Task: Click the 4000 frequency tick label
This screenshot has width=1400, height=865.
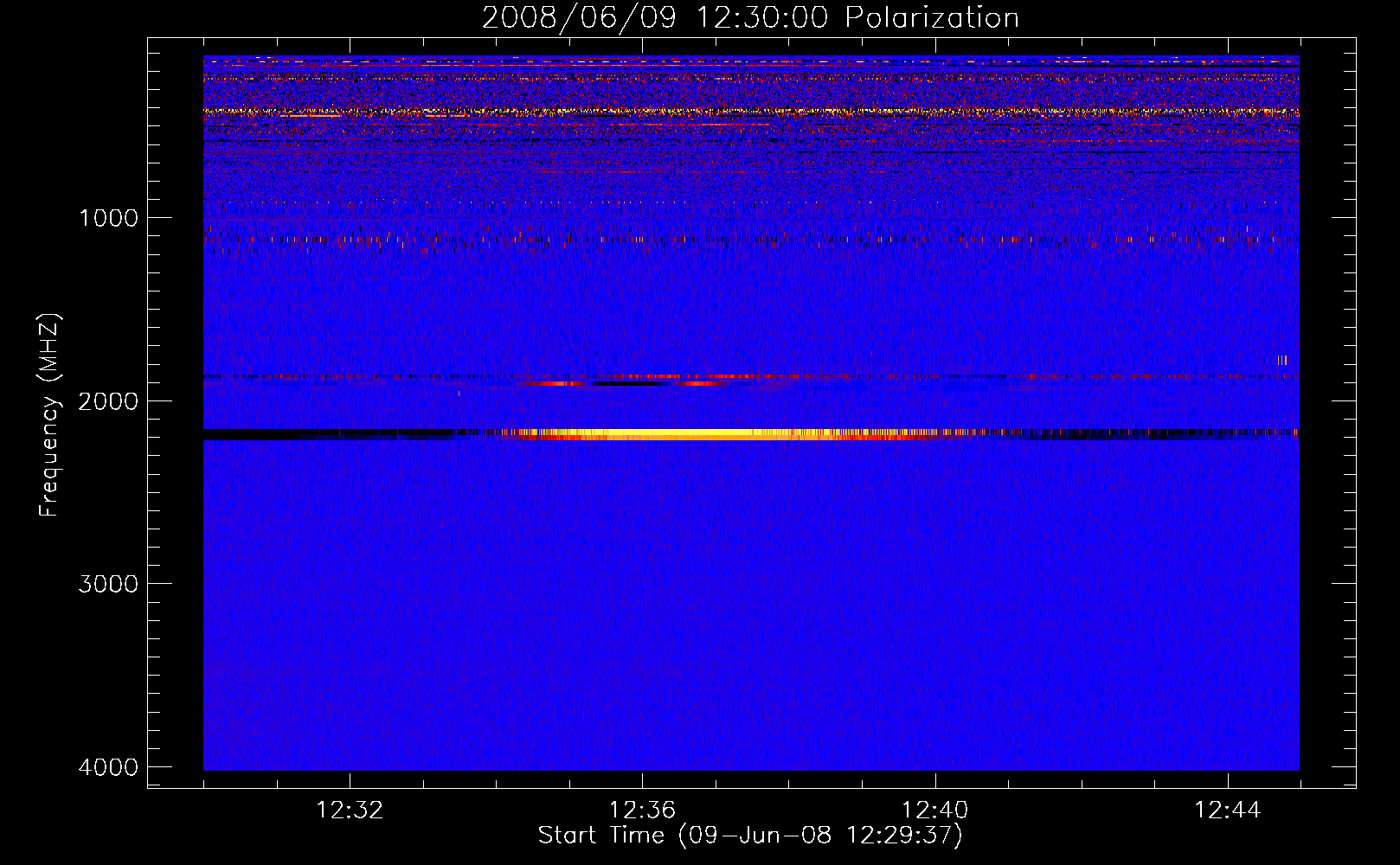Action: (x=108, y=767)
